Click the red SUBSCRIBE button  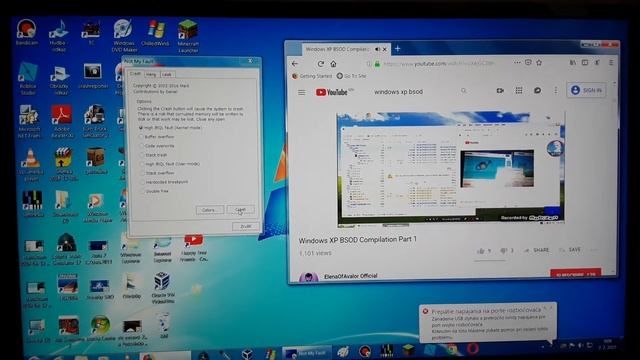[576, 274]
